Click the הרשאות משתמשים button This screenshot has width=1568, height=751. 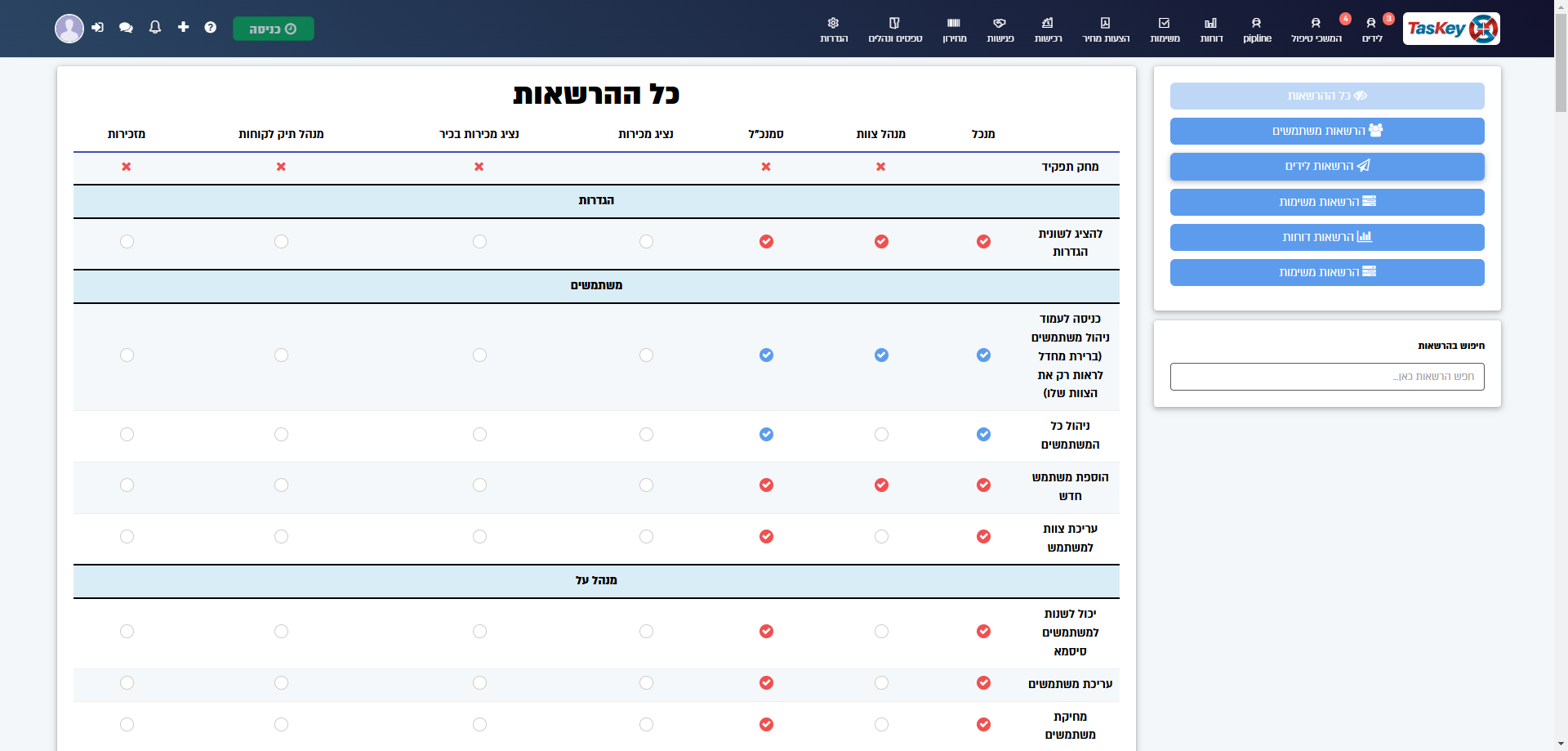(x=1327, y=131)
